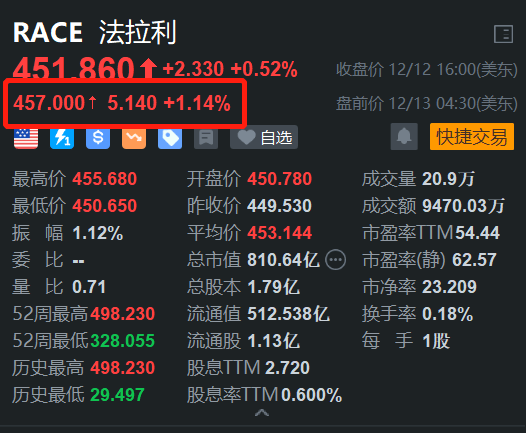526x433 pixels.
Task: Click the 流通股 value 1.13亿
Action: click(x=273, y=341)
